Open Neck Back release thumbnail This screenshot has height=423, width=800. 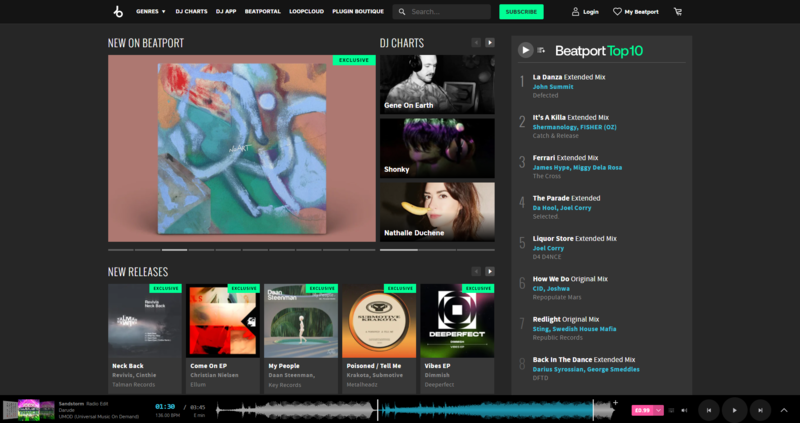coord(145,321)
